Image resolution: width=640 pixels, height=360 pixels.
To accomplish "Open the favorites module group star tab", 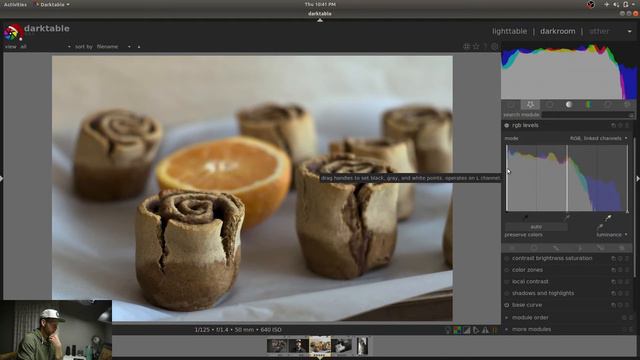I will point(530,105).
